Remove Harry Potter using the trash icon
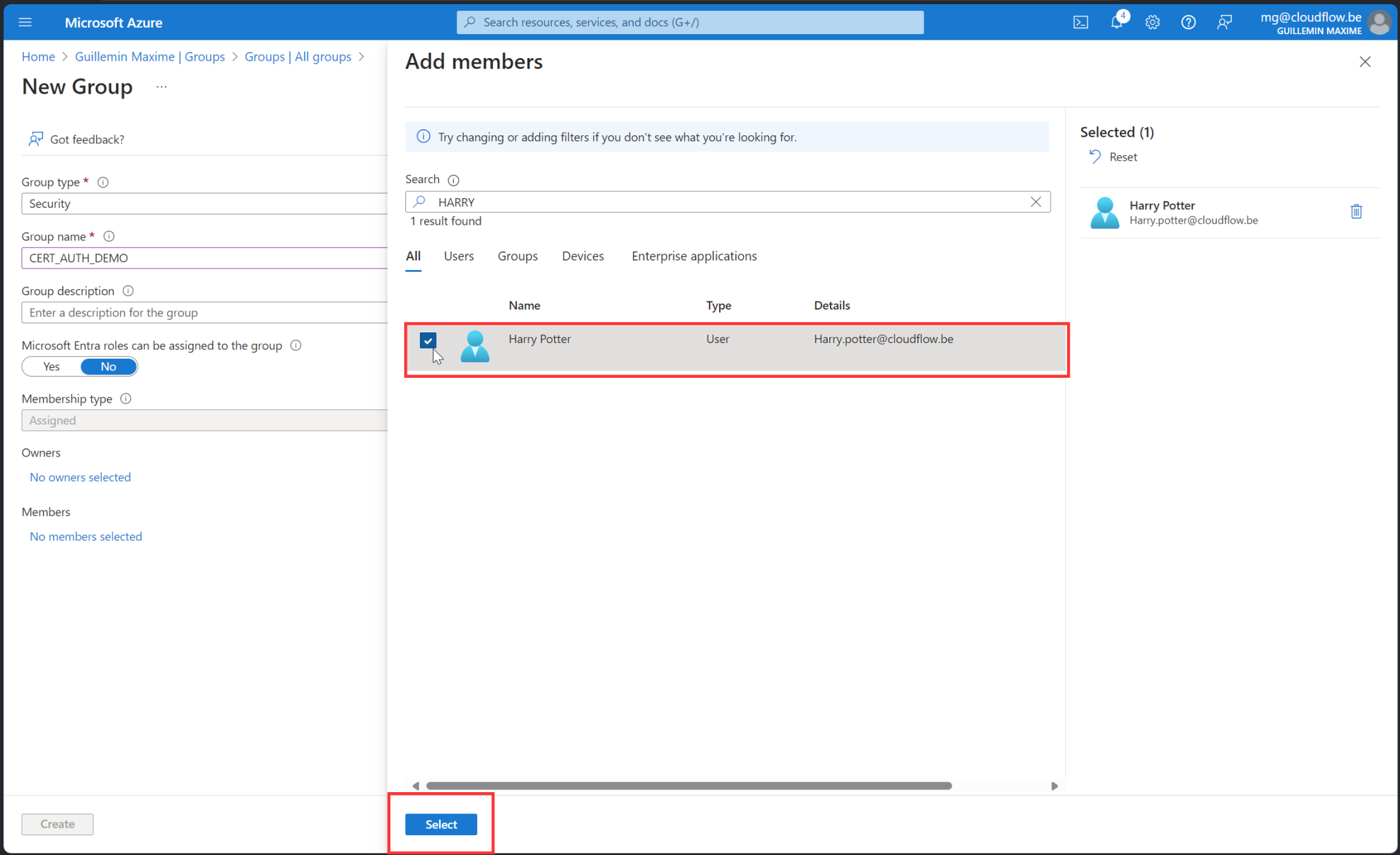This screenshot has width=1400, height=855. pos(1356,211)
